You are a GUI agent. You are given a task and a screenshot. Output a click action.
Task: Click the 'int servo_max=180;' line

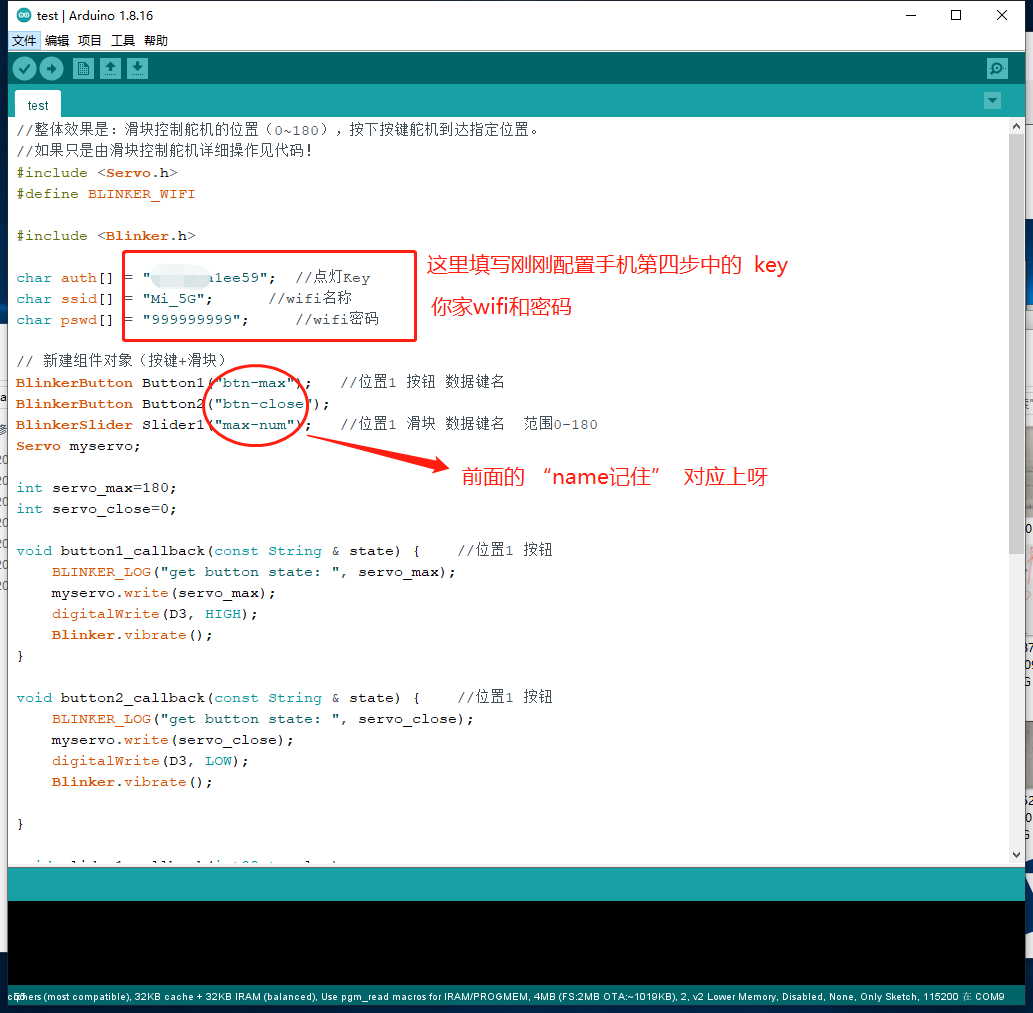point(96,488)
